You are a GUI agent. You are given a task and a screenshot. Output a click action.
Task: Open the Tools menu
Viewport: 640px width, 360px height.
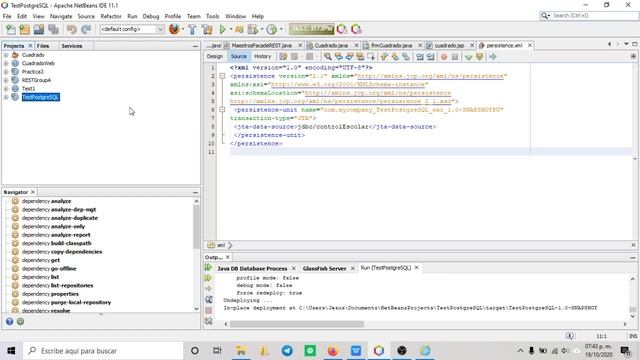pyautogui.click(x=213, y=16)
